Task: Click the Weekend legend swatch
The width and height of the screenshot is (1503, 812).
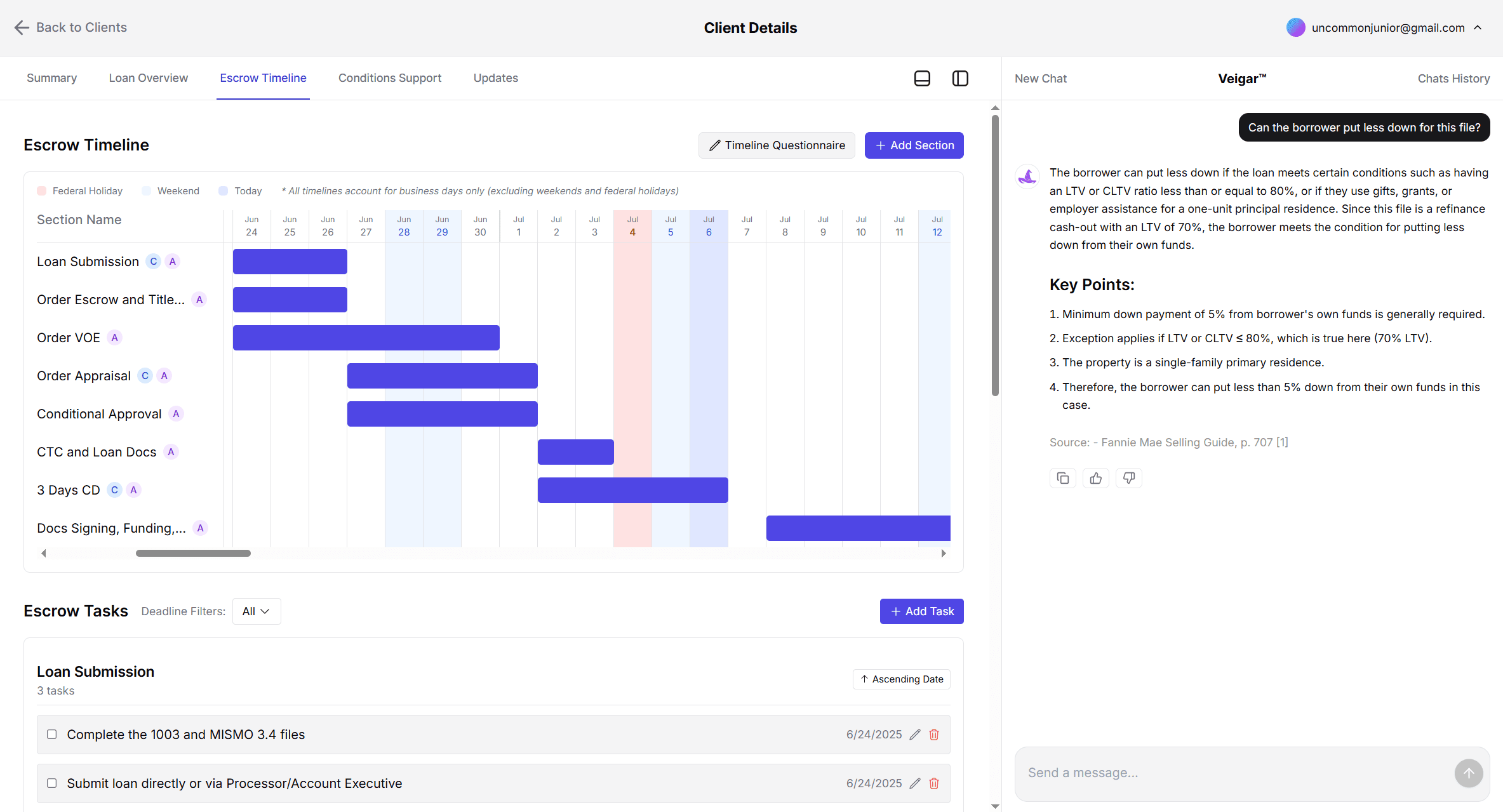Action: pos(146,191)
